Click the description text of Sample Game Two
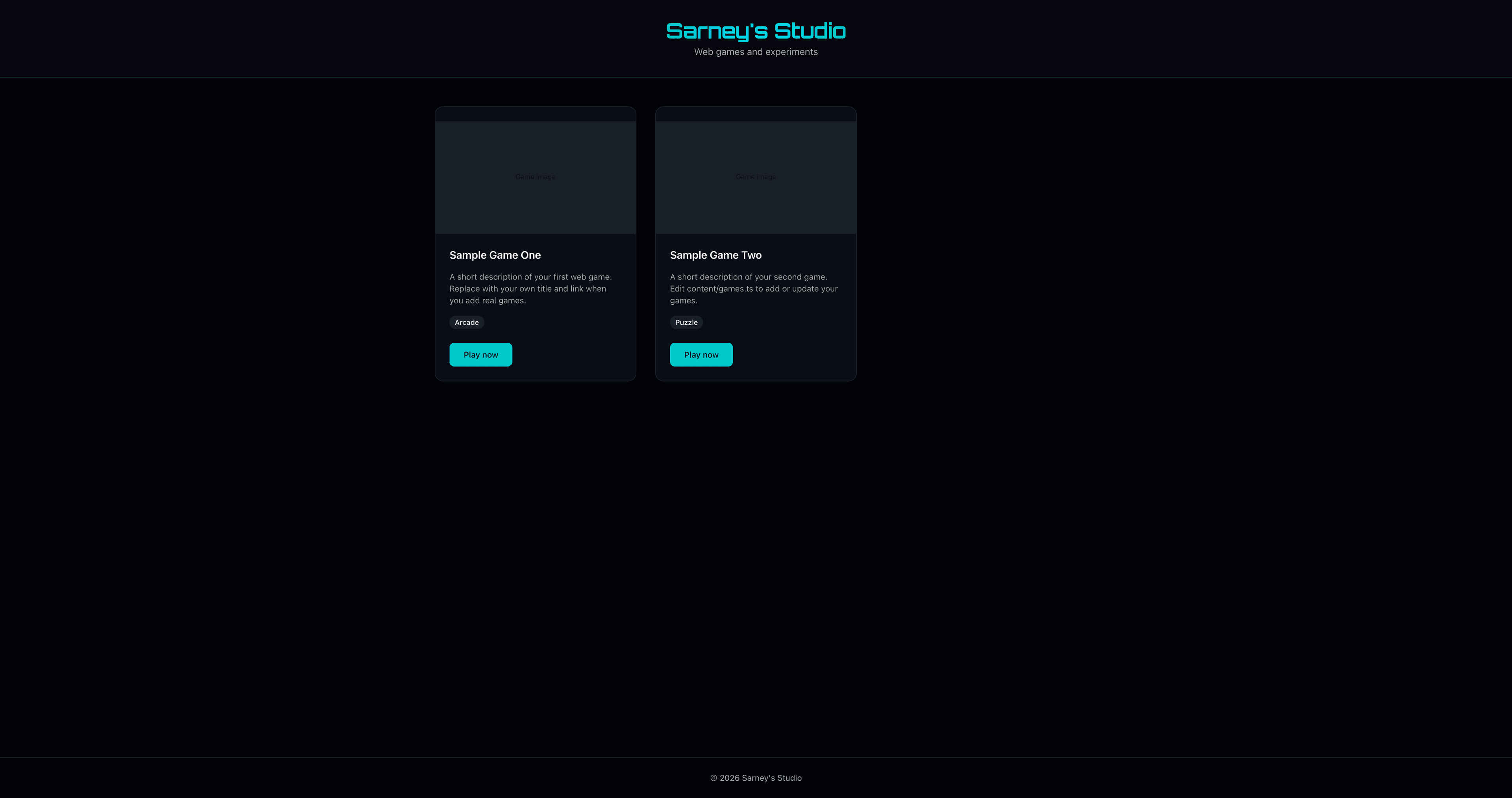Screen dimensions: 1512x798 (754, 288)
